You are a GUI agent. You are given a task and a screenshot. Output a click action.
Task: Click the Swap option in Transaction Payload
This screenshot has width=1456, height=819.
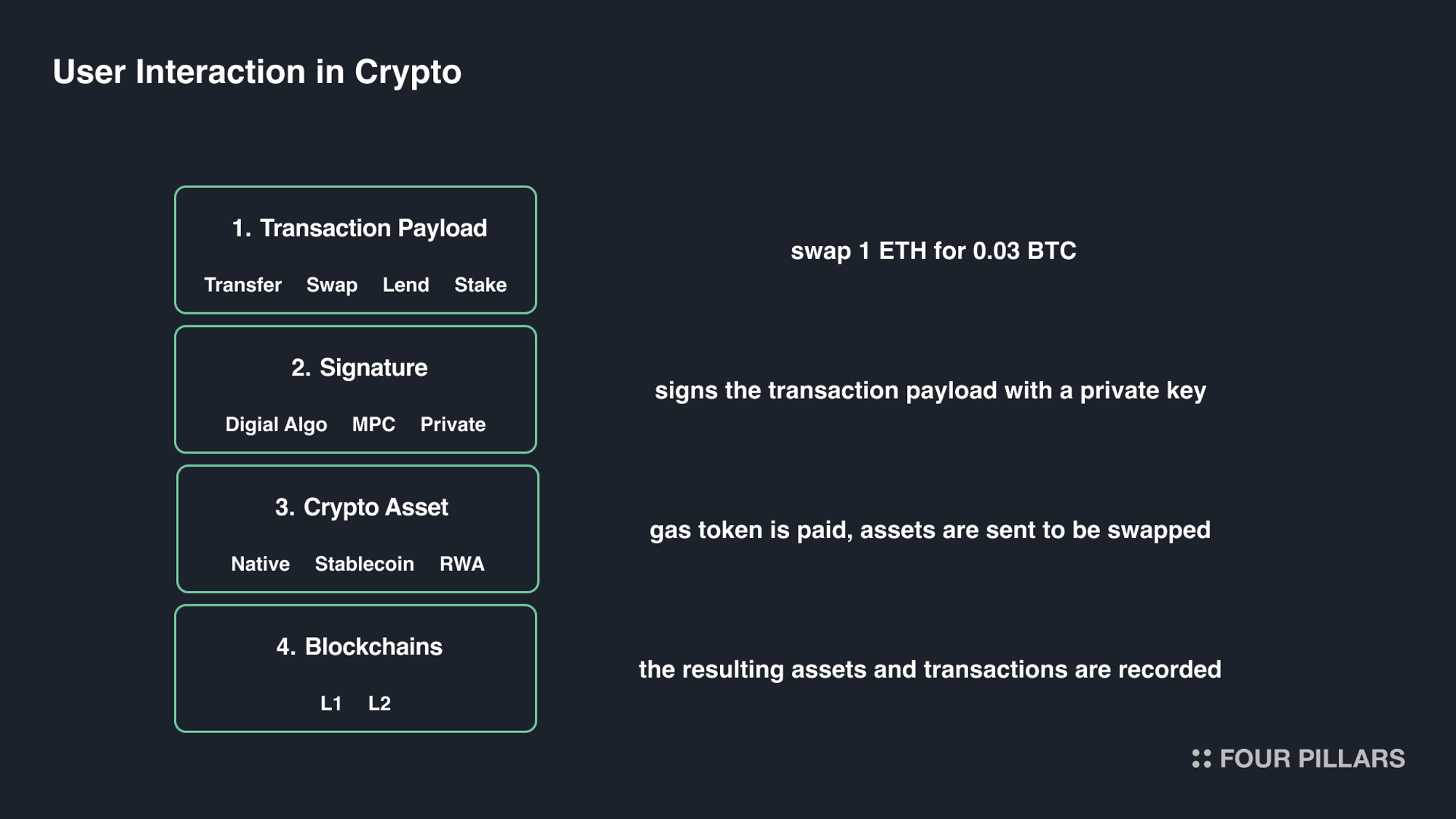point(332,285)
